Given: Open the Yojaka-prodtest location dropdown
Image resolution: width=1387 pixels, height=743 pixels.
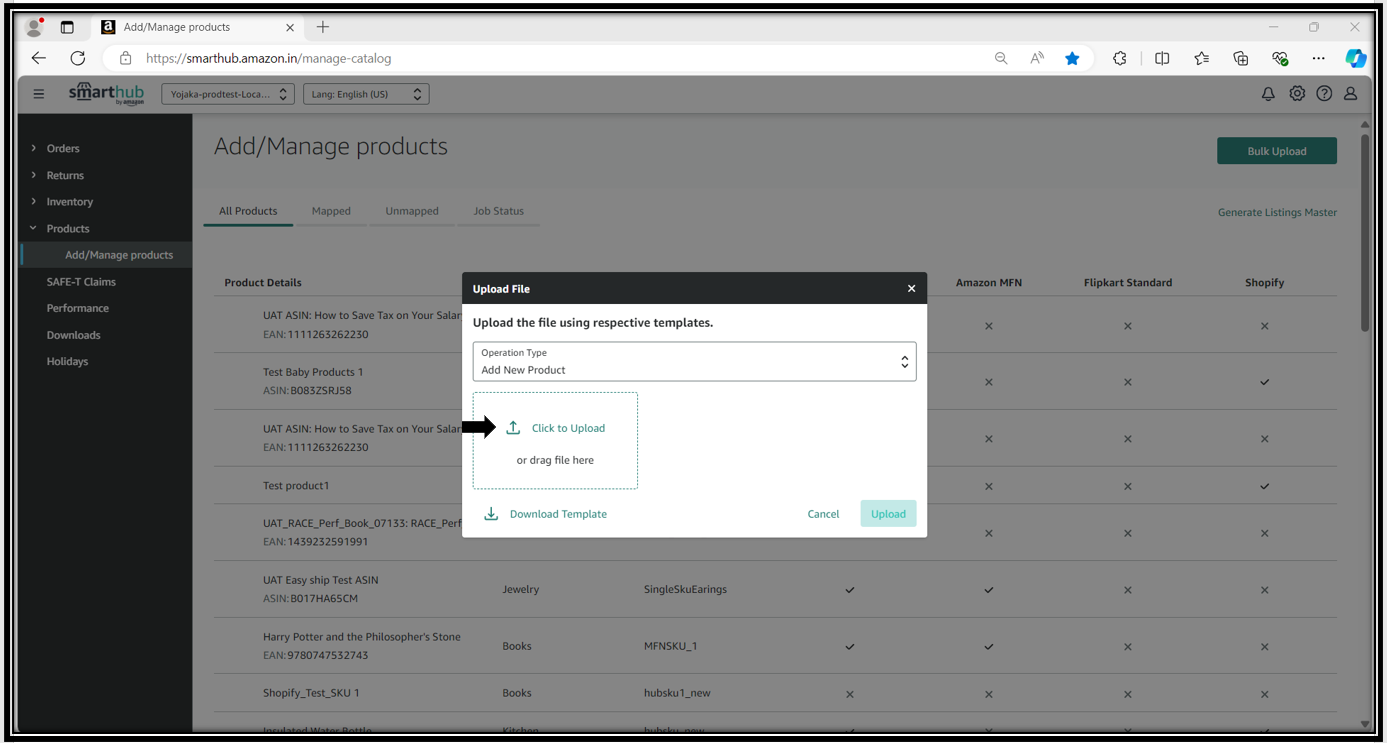Looking at the screenshot, I should (228, 94).
